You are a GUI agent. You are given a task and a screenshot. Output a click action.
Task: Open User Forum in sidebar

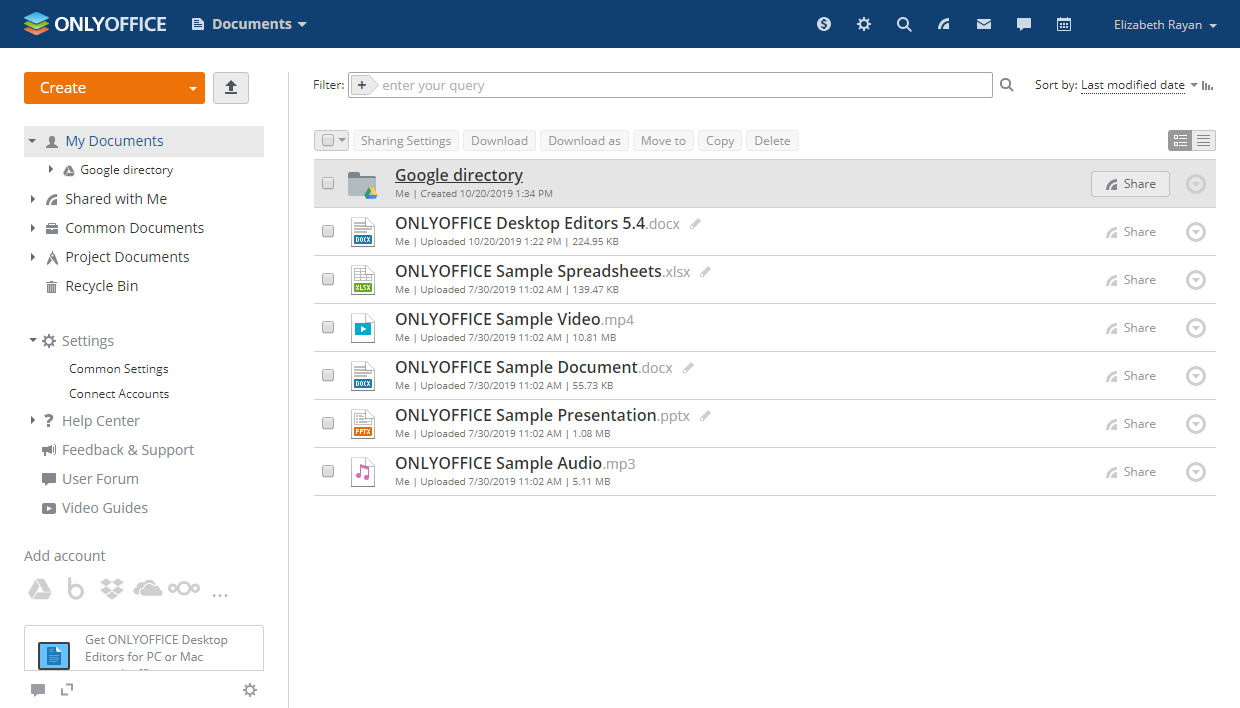(100, 479)
